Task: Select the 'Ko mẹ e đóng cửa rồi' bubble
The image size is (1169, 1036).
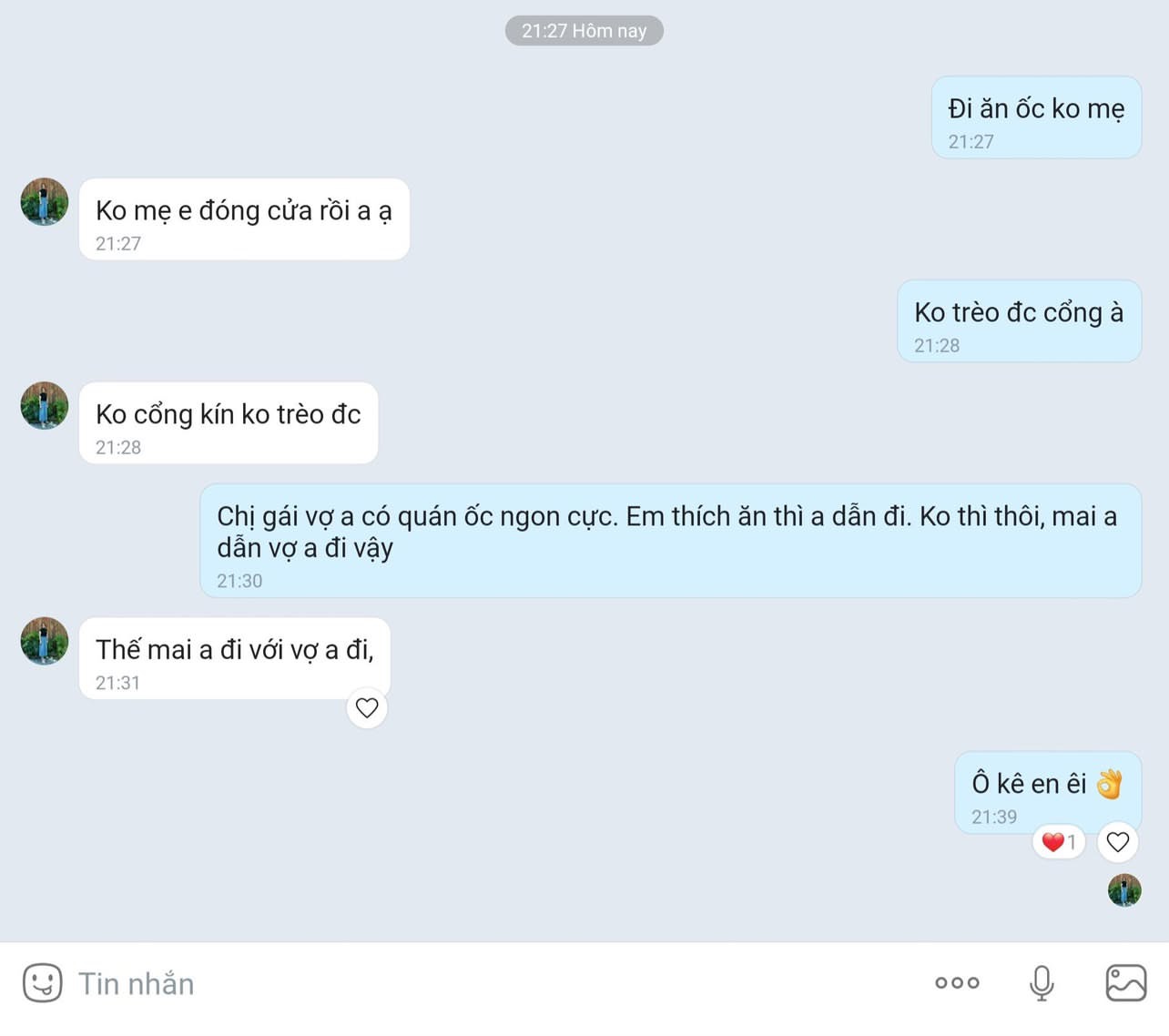Action: tap(244, 219)
